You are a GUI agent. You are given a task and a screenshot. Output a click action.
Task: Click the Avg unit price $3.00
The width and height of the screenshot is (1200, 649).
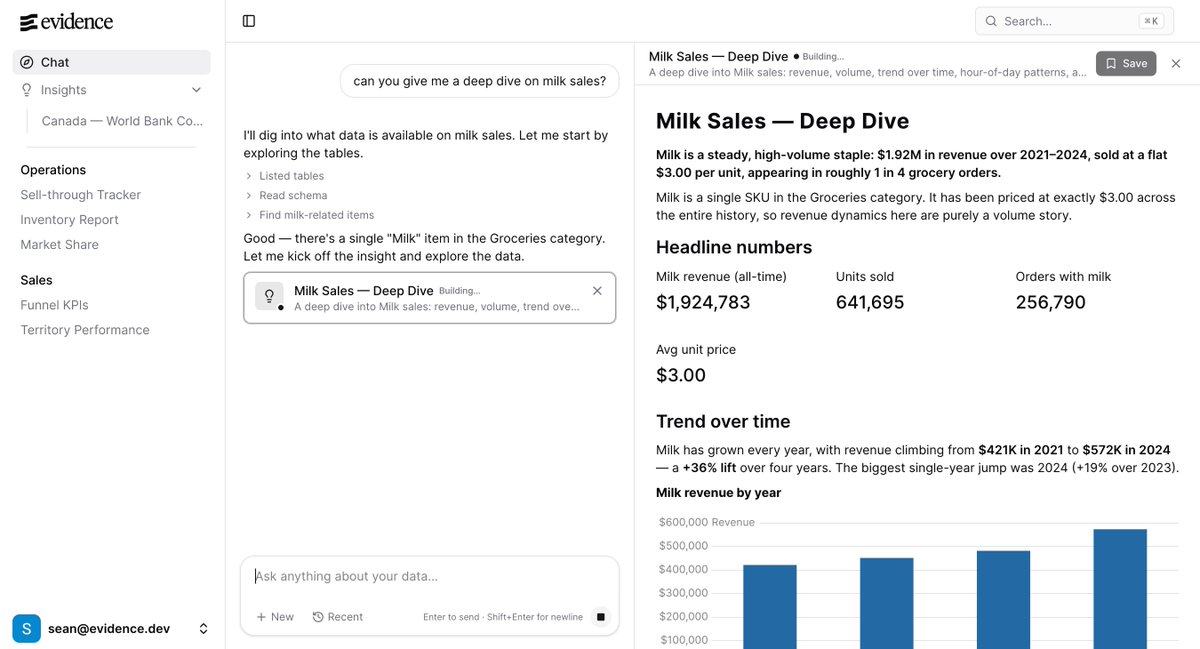click(x=681, y=375)
